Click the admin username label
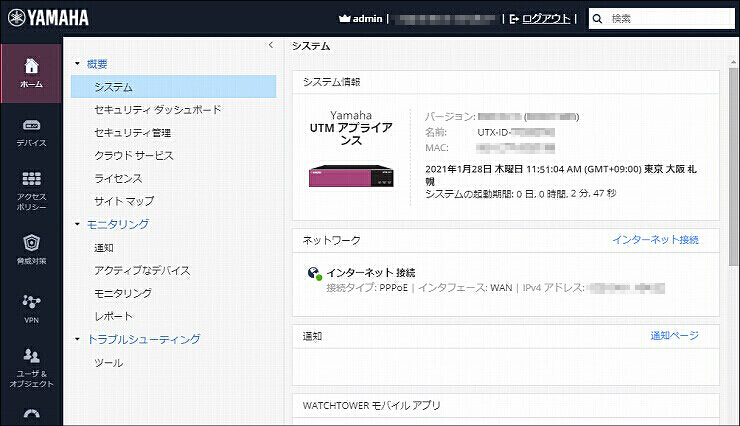This screenshot has width=740, height=426. tap(367, 19)
